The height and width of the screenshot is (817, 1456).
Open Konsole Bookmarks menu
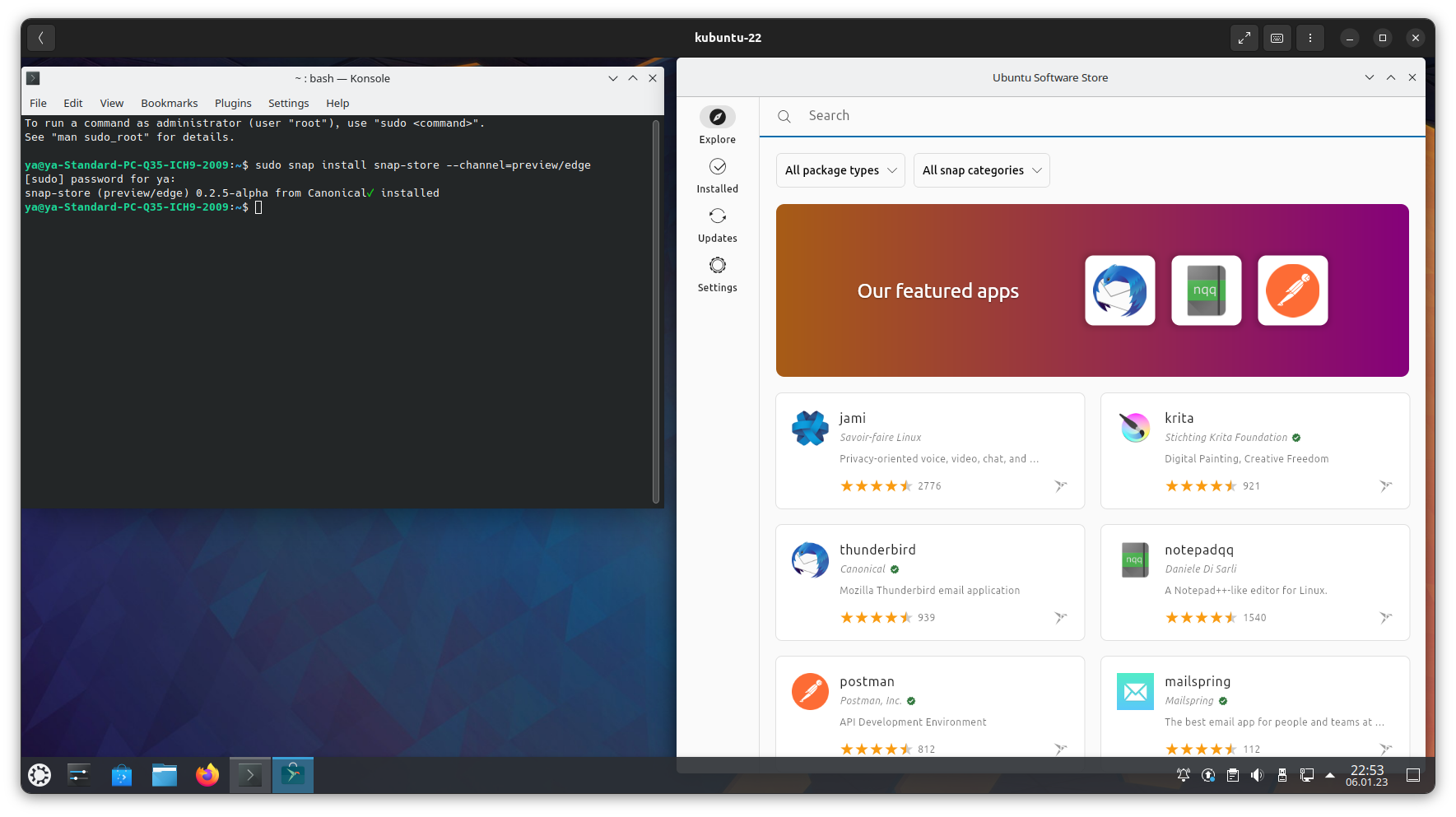coord(170,104)
